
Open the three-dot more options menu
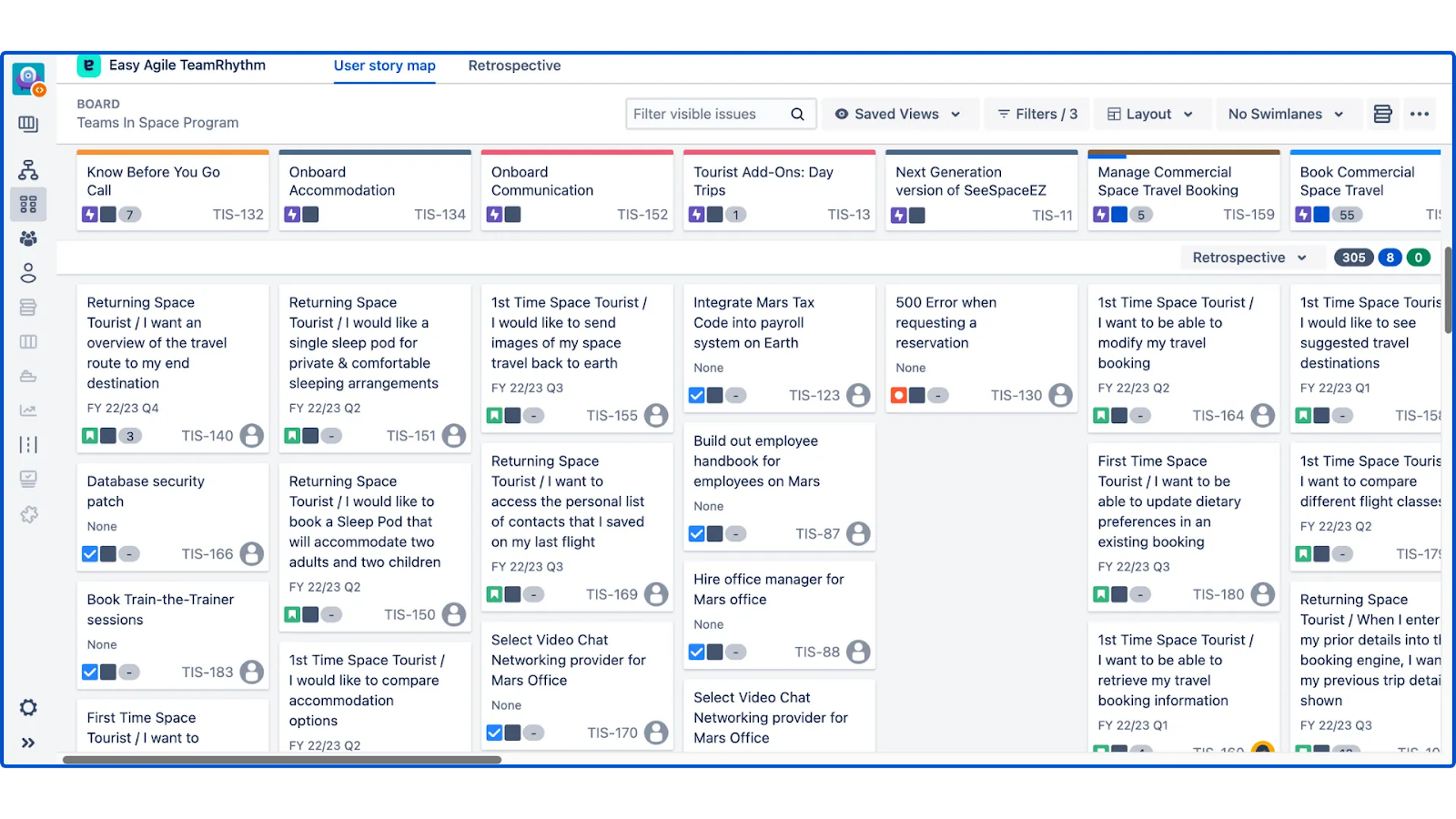(x=1419, y=114)
